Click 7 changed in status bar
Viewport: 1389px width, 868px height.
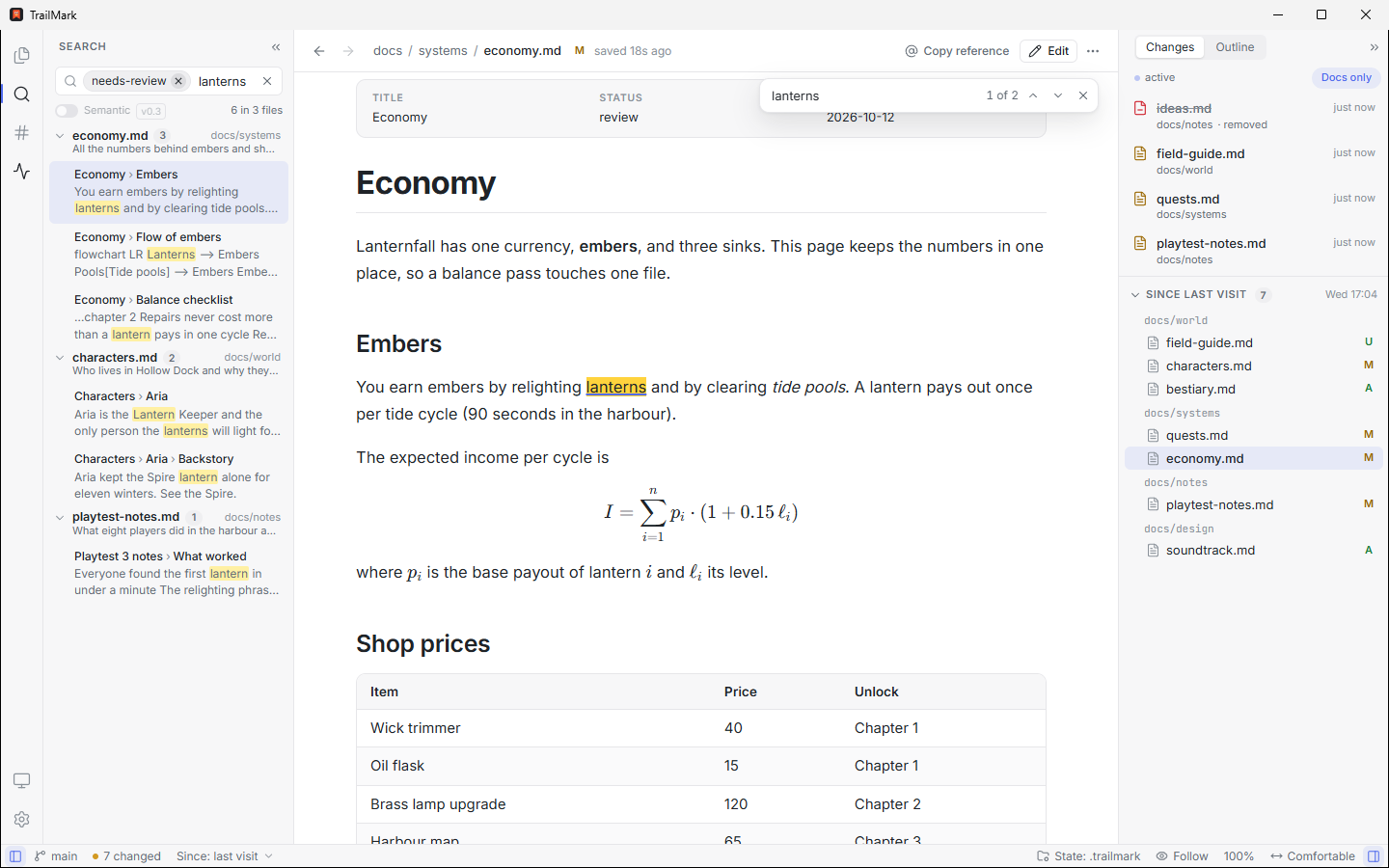(126, 856)
